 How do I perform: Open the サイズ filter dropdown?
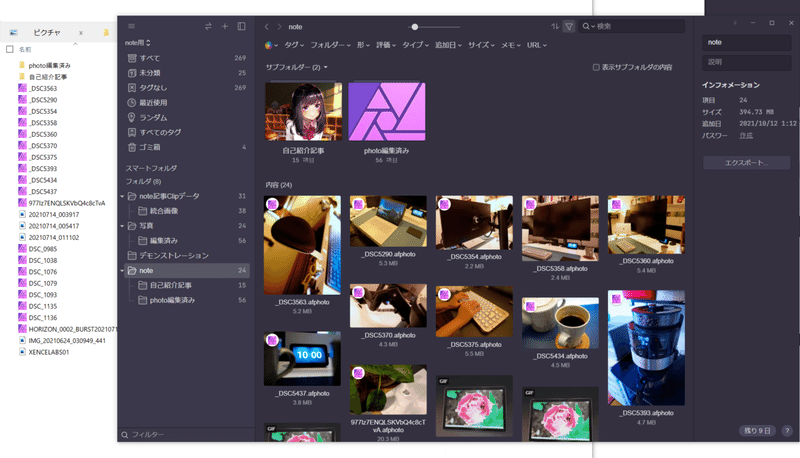(x=481, y=45)
